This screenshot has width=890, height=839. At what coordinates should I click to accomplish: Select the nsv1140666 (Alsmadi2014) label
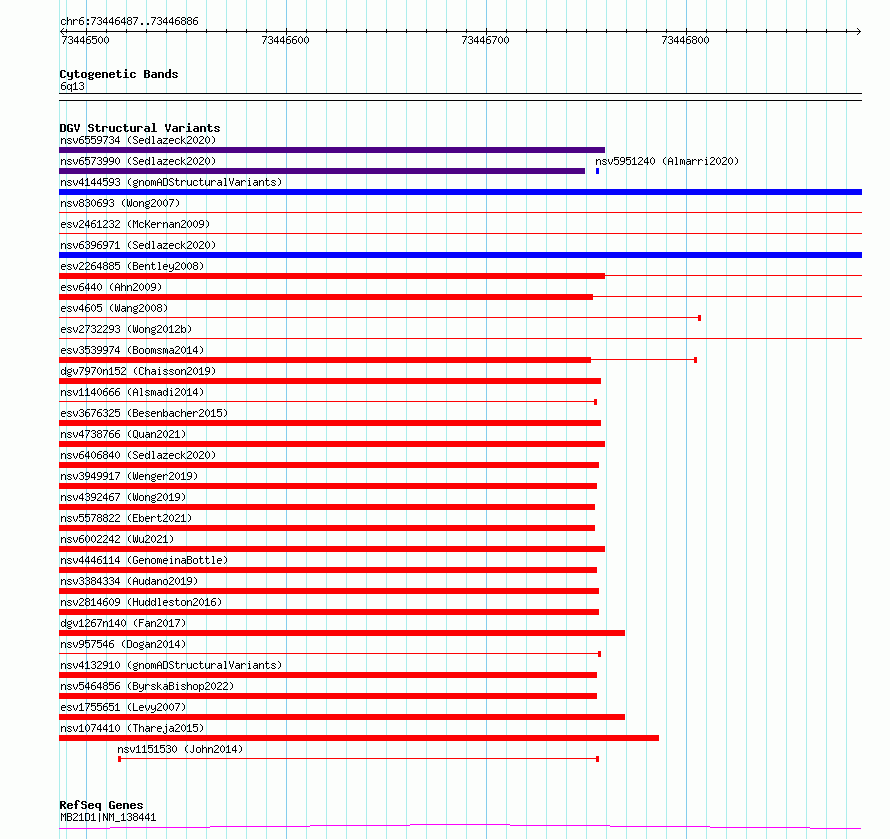pos(132,392)
